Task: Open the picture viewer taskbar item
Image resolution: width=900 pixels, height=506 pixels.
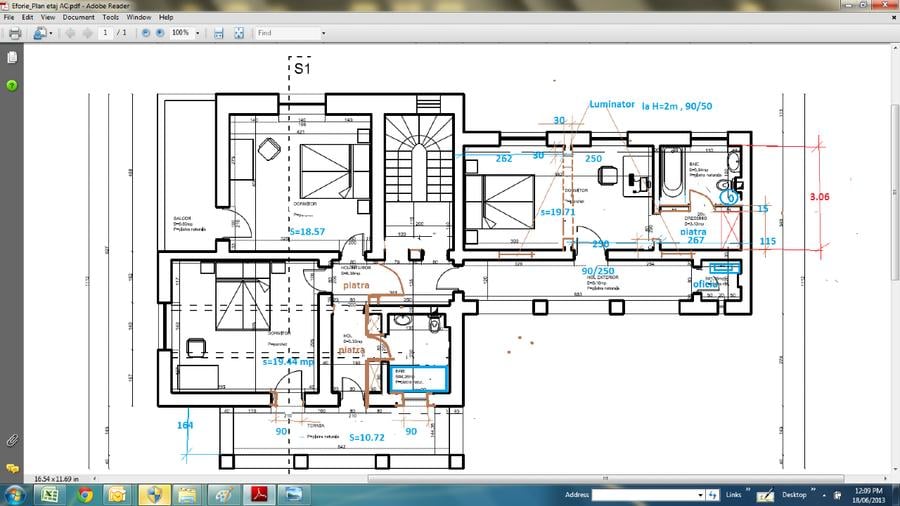Action: (x=293, y=495)
